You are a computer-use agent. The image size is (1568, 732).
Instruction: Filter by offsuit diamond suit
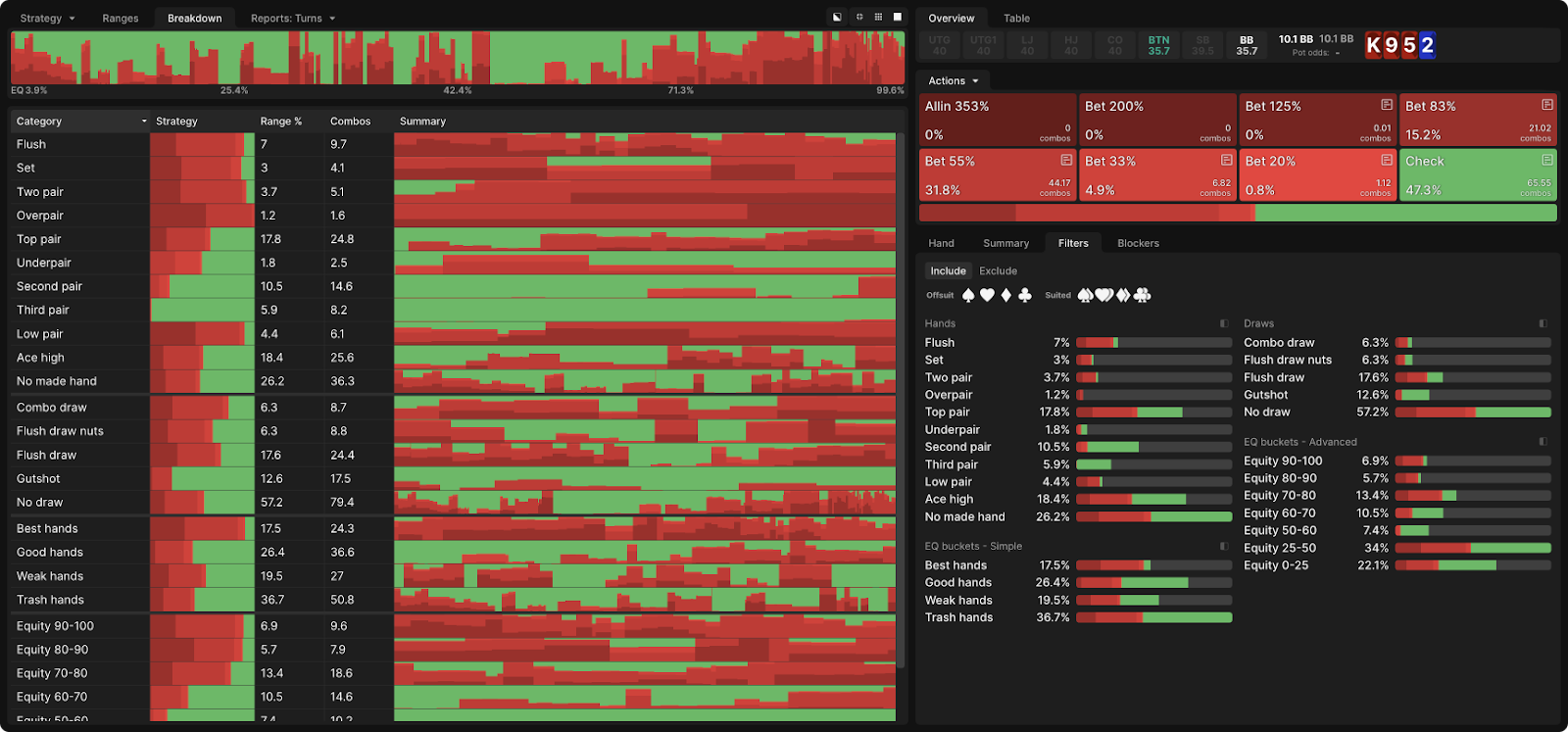pyautogui.click(x=1005, y=295)
